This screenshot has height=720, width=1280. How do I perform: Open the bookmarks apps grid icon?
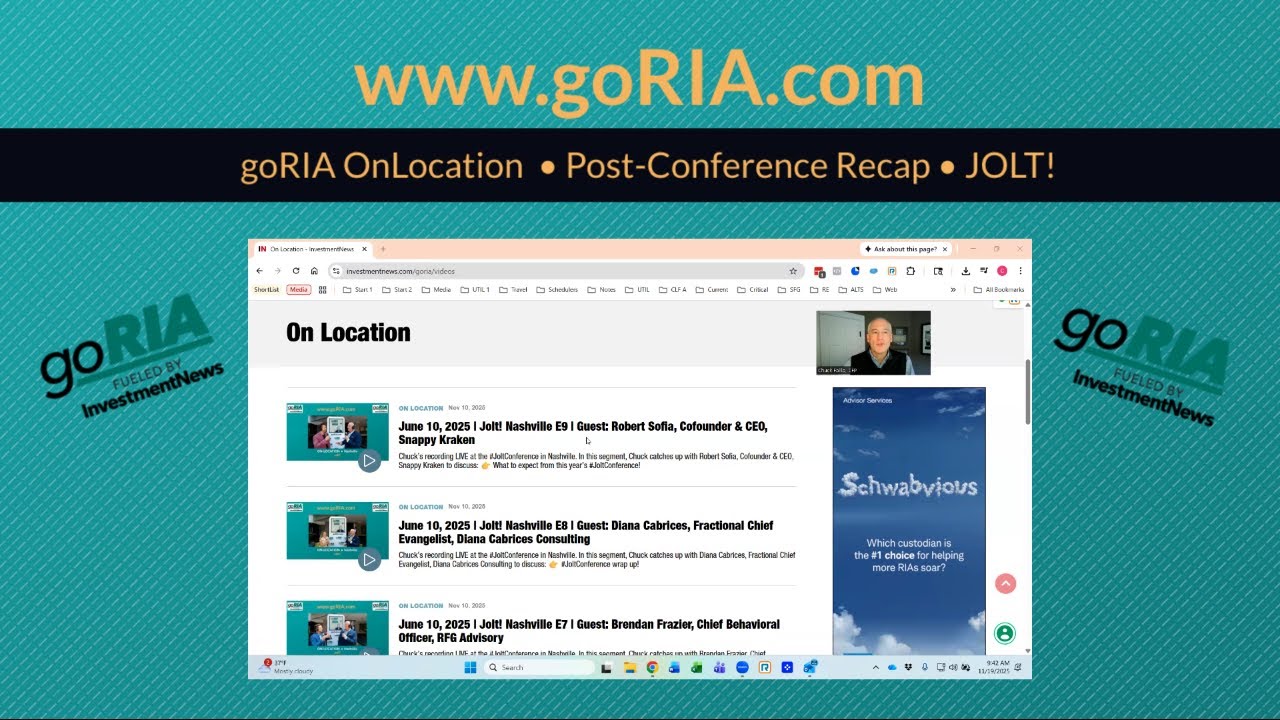tap(323, 290)
